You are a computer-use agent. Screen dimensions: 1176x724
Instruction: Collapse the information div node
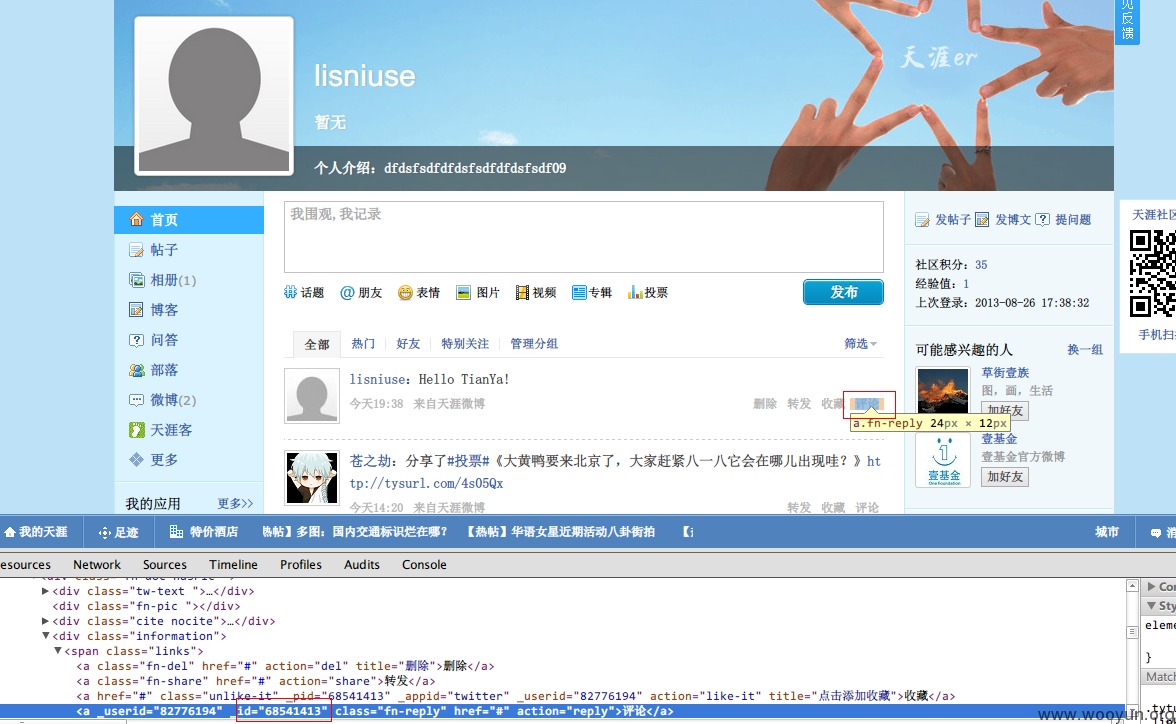(x=46, y=636)
